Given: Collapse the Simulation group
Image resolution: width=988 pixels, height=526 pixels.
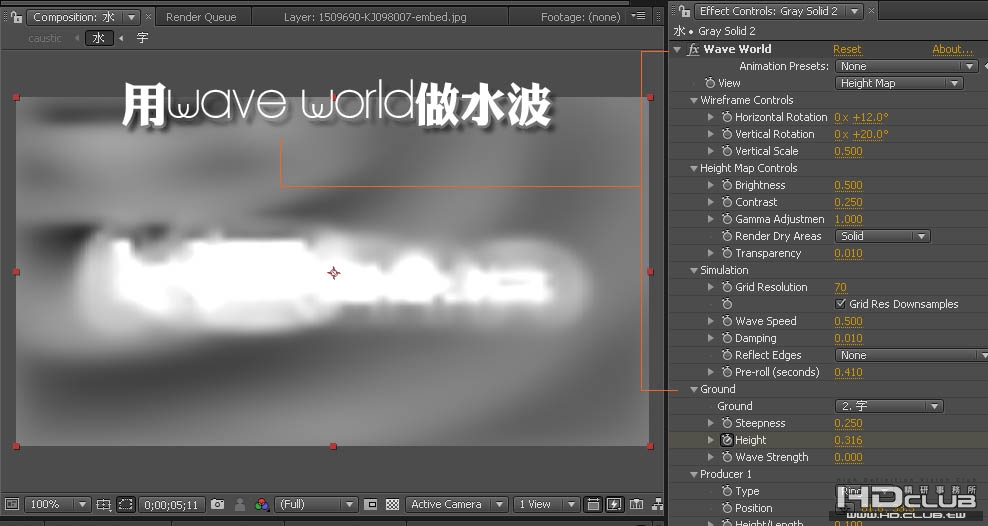Looking at the screenshot, I should (x=694, y=270).
